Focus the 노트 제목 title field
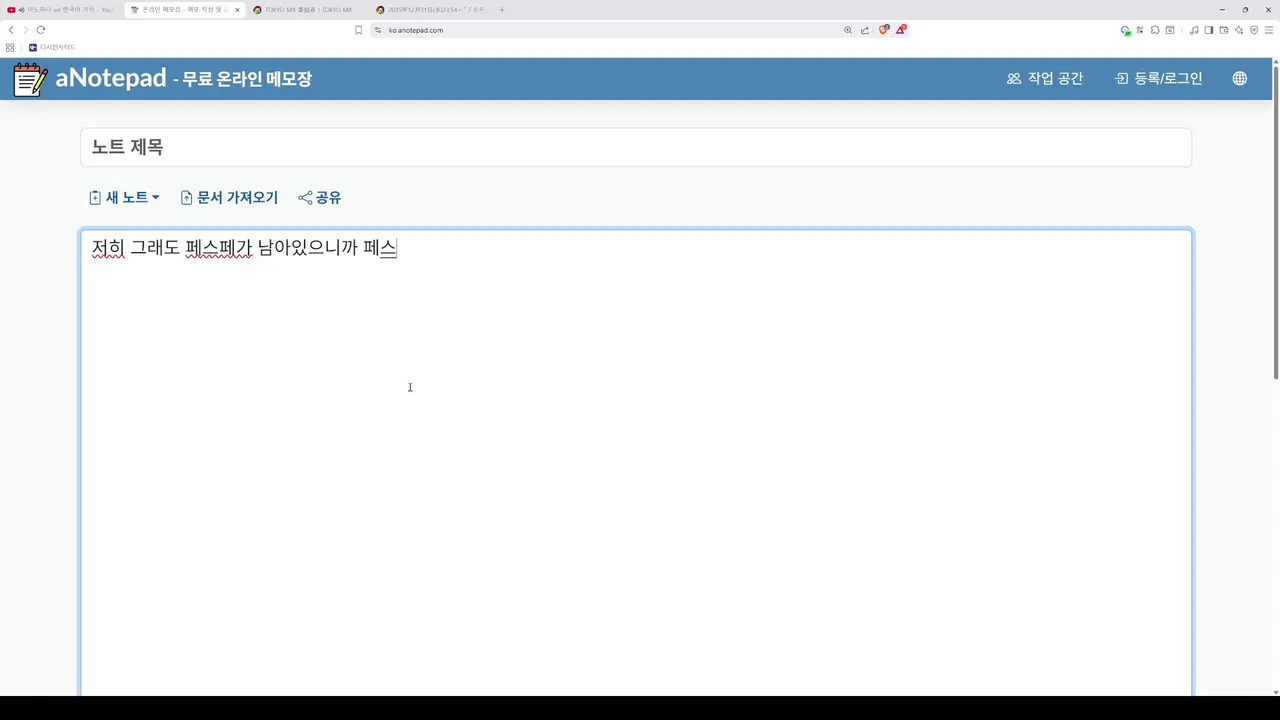This screenshot has width=1280, height=720. pyautogui.click(x=636, y=147)
